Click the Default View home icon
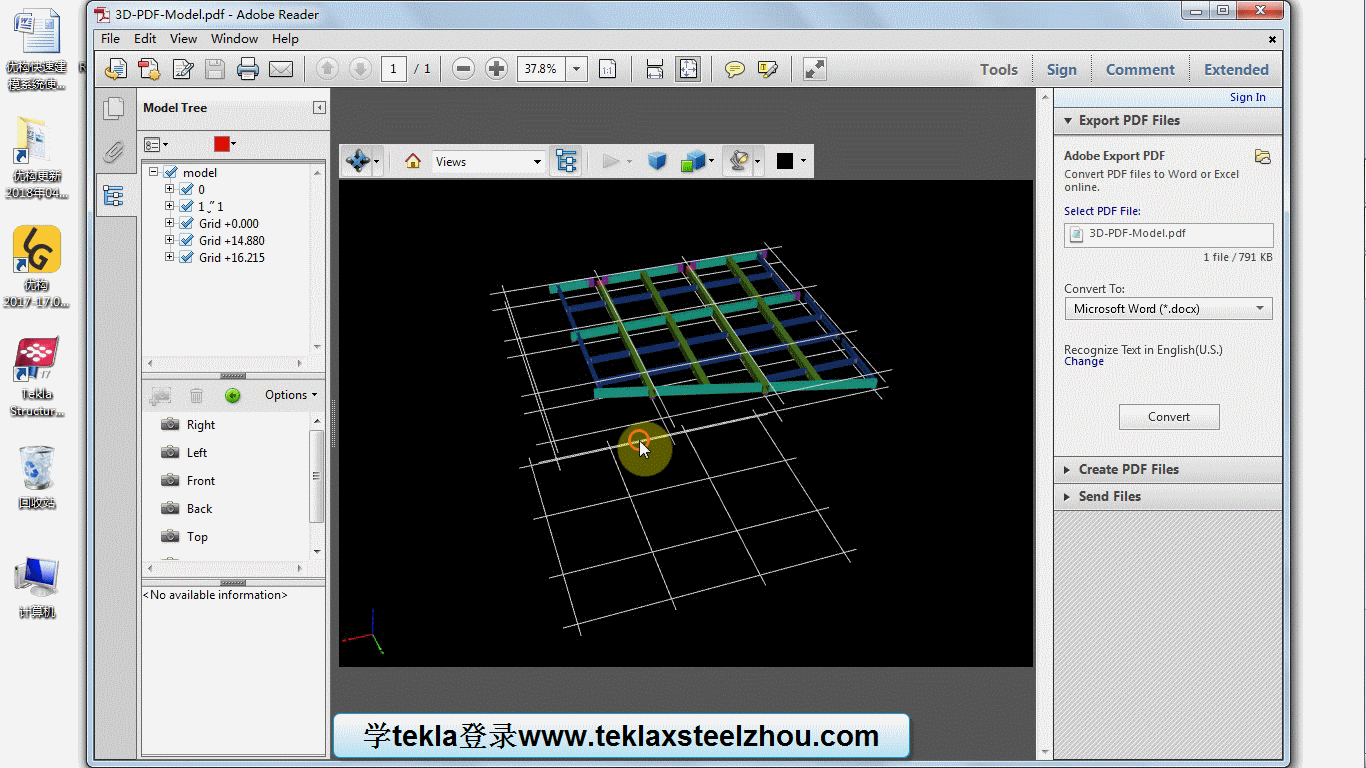Viewport: 1366px width, 768px height. (412, 161)
